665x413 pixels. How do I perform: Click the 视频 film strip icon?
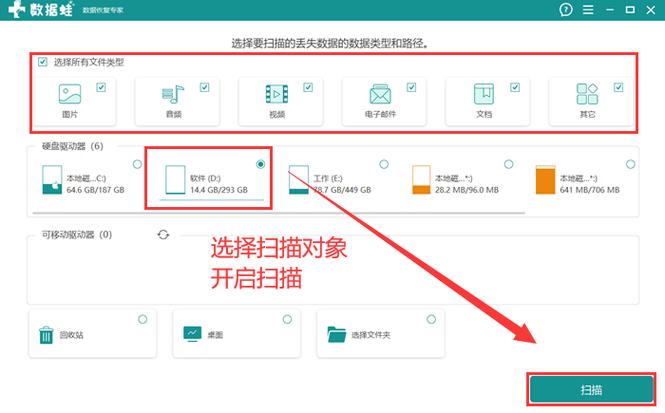[x=277, y=94]
